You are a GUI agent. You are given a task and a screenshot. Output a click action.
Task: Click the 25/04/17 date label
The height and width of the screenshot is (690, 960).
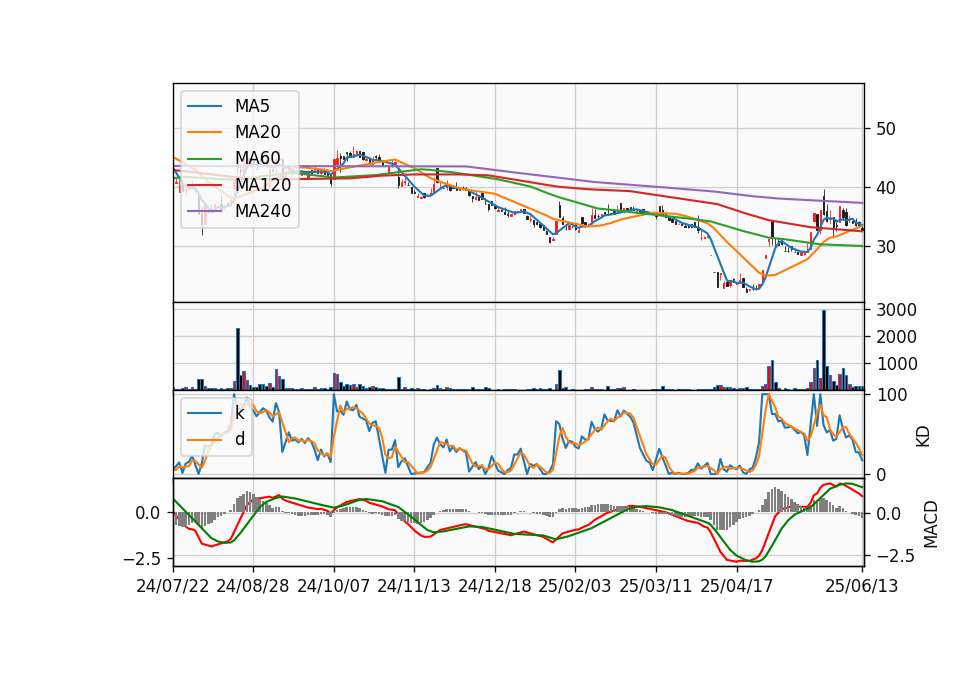[x=737, y=586]
